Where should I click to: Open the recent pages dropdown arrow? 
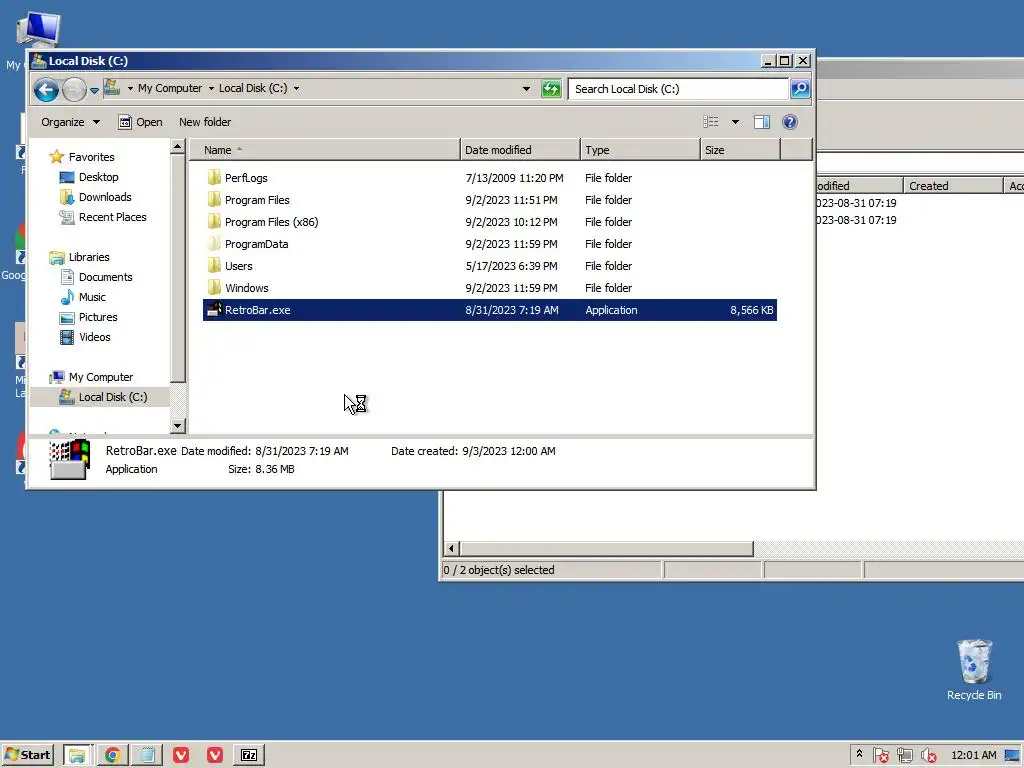point(94,90)
